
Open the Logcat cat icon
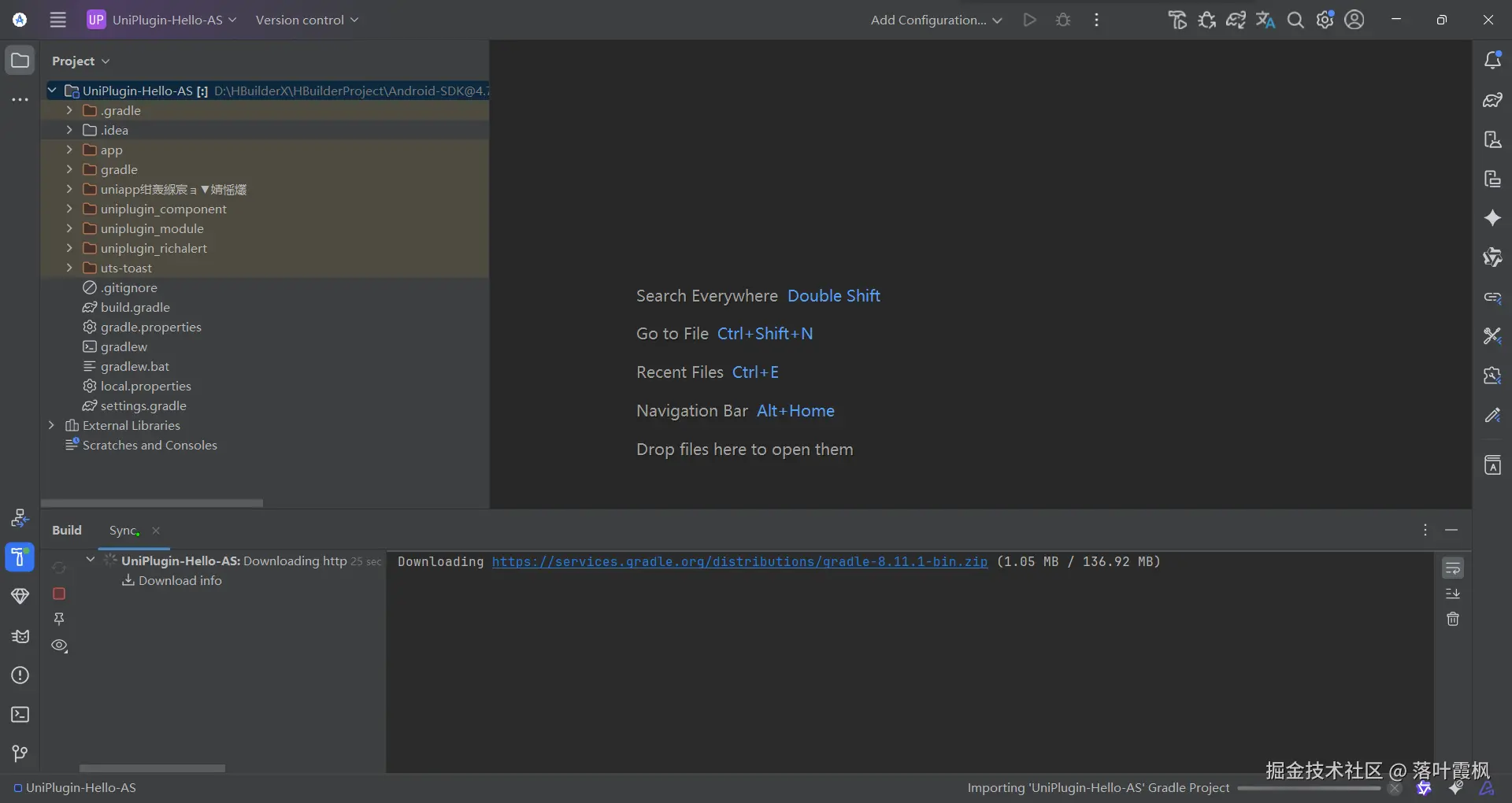[x=20, y=636]
